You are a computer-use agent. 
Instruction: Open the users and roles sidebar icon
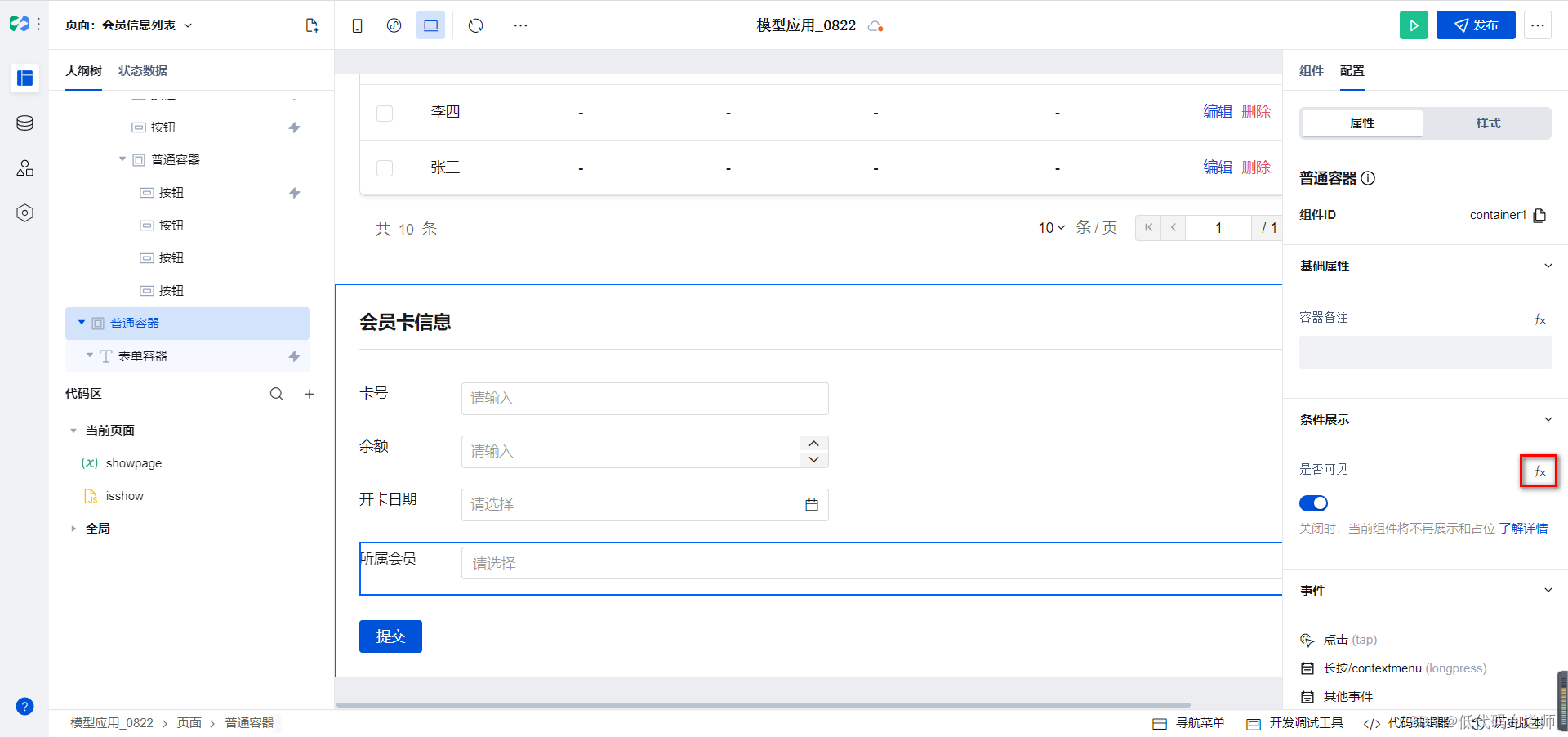24,167
